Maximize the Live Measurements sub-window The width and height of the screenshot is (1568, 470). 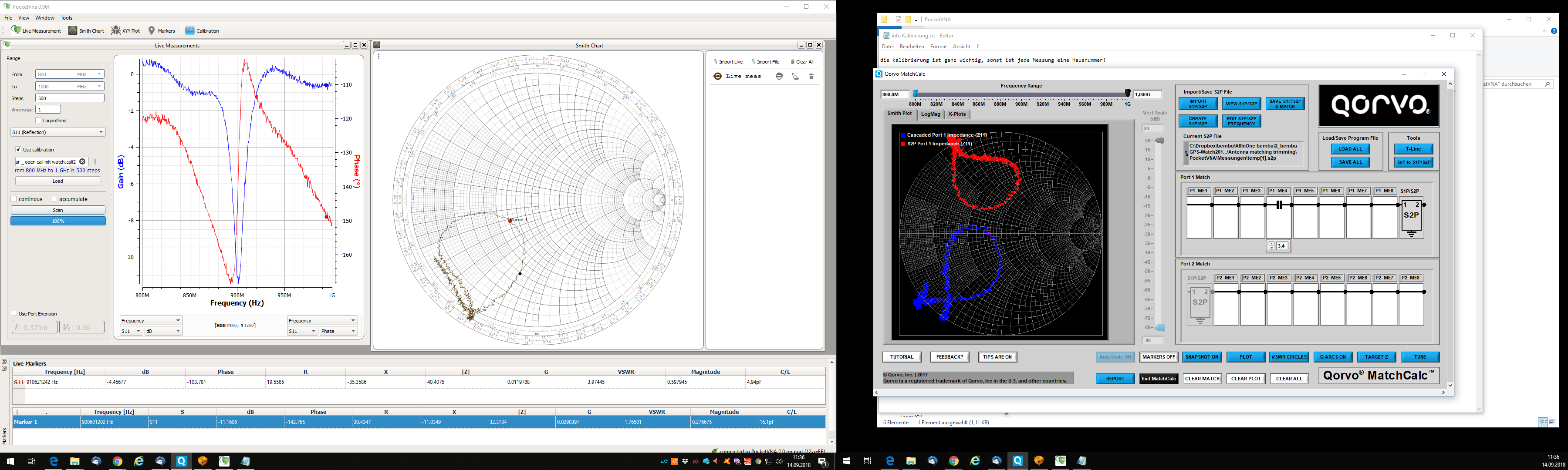point(355,45)
